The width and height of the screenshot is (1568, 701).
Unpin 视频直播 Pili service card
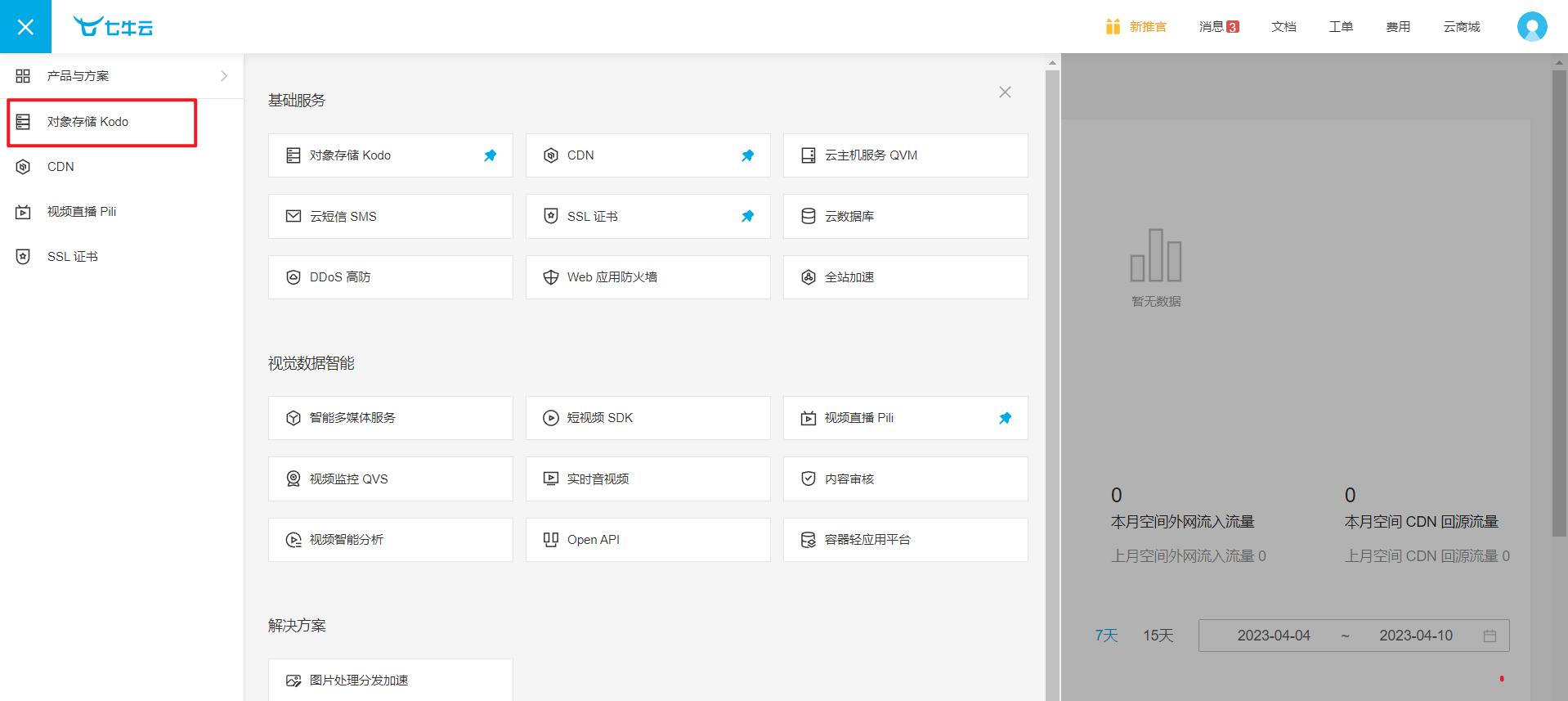click(x=1005, y=418)
